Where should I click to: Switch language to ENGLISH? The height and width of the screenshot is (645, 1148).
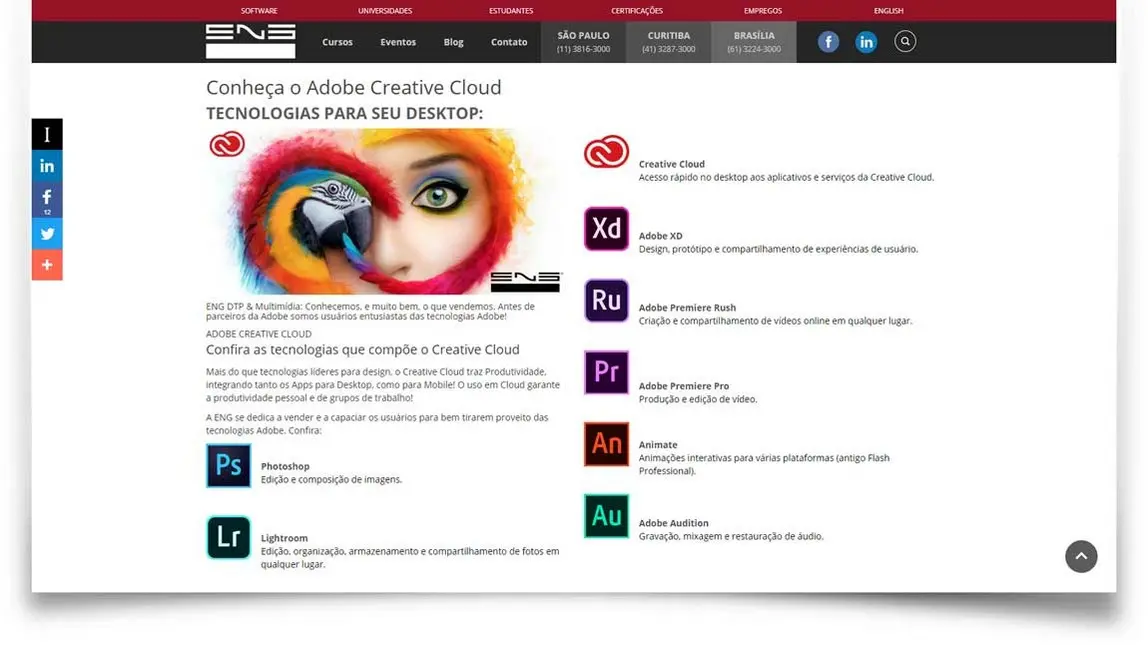[x=889, y=11]
